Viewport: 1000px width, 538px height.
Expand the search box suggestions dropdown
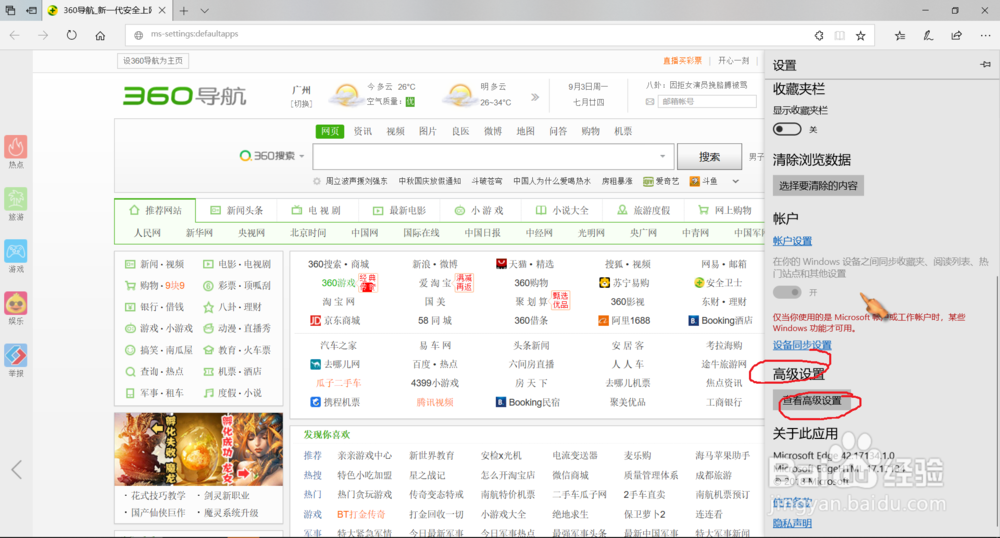tap(663, 156)
